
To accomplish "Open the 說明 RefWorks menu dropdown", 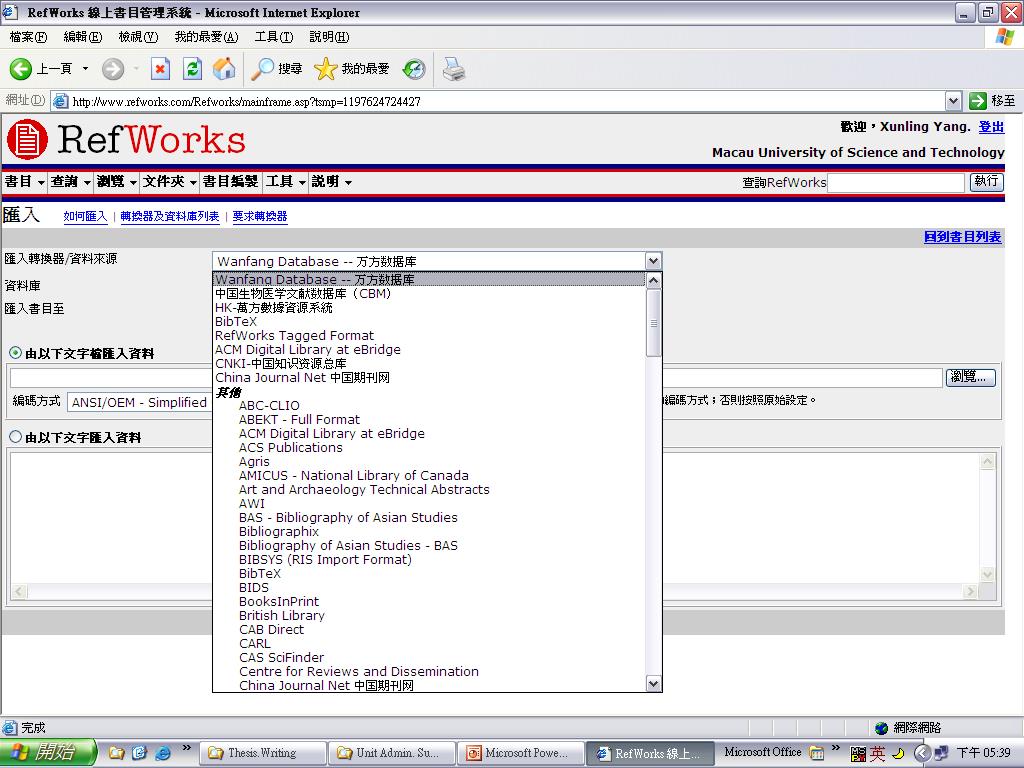I will (x=332, y=182).
